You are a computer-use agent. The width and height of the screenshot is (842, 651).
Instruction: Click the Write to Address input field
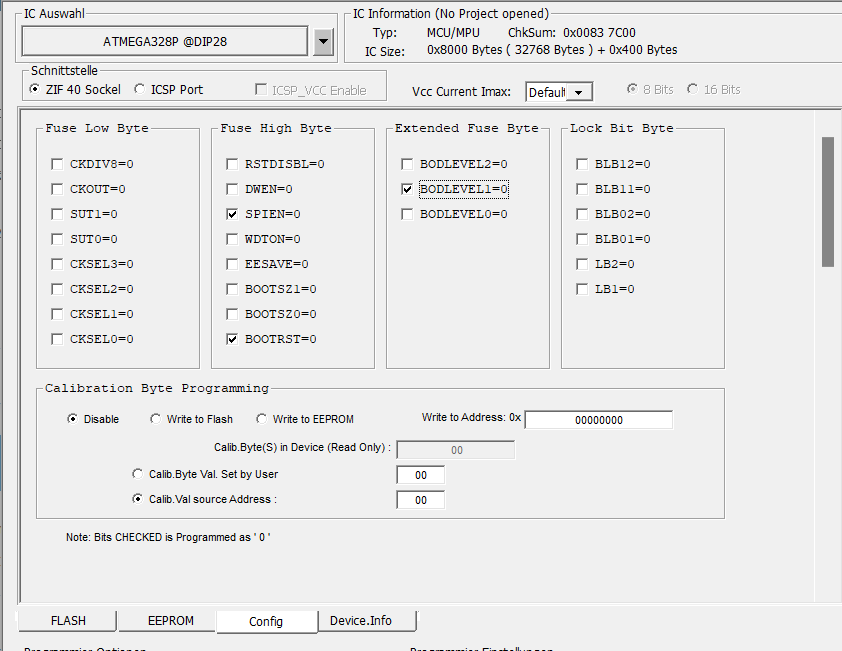coord(598,420)
